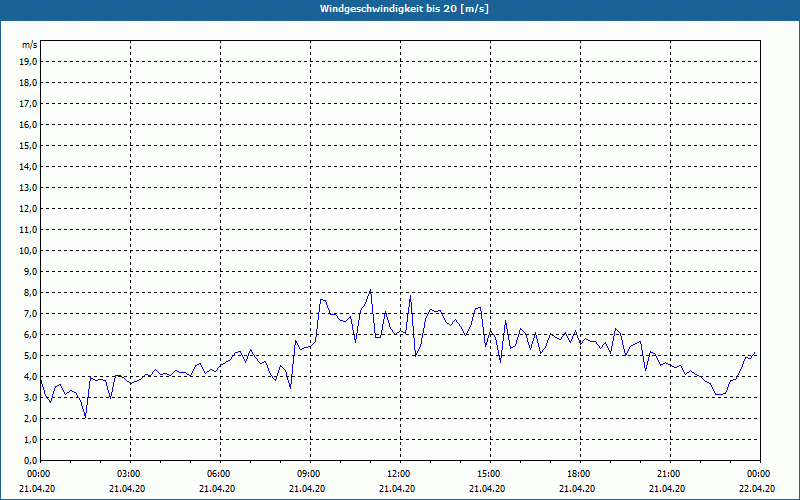
Task: Pick the y-axis tick label '16,0'
Action: 29,124
